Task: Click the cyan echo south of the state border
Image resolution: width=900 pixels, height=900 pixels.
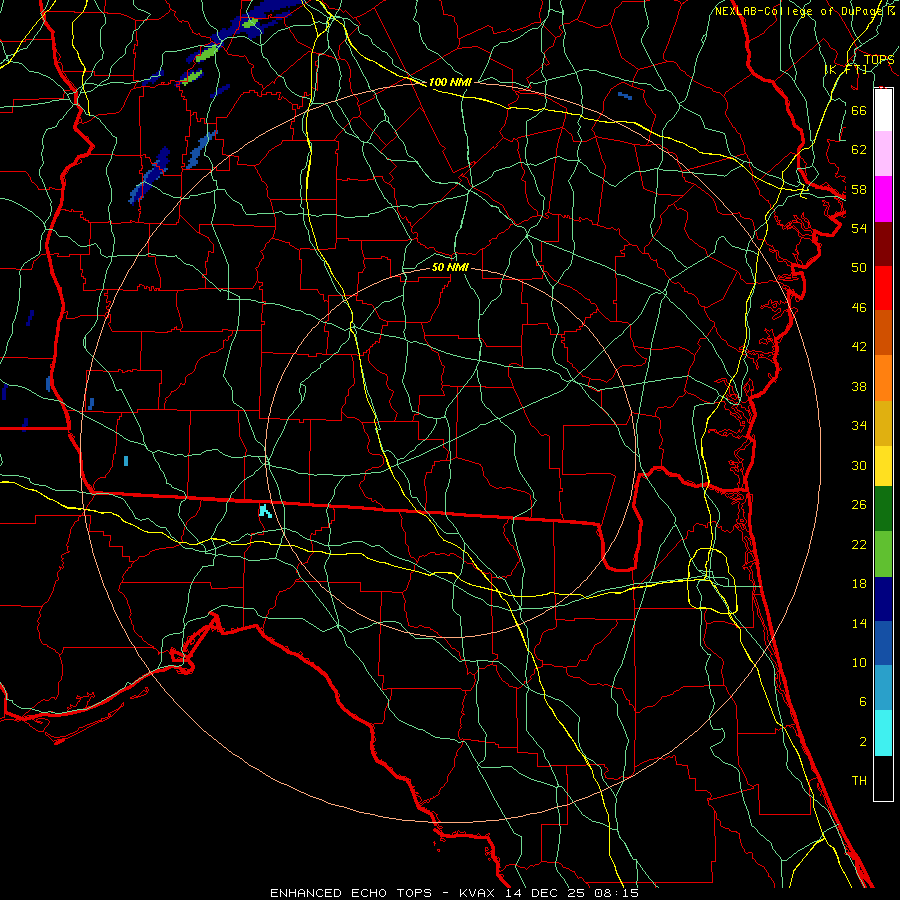Action: [265, 511]
